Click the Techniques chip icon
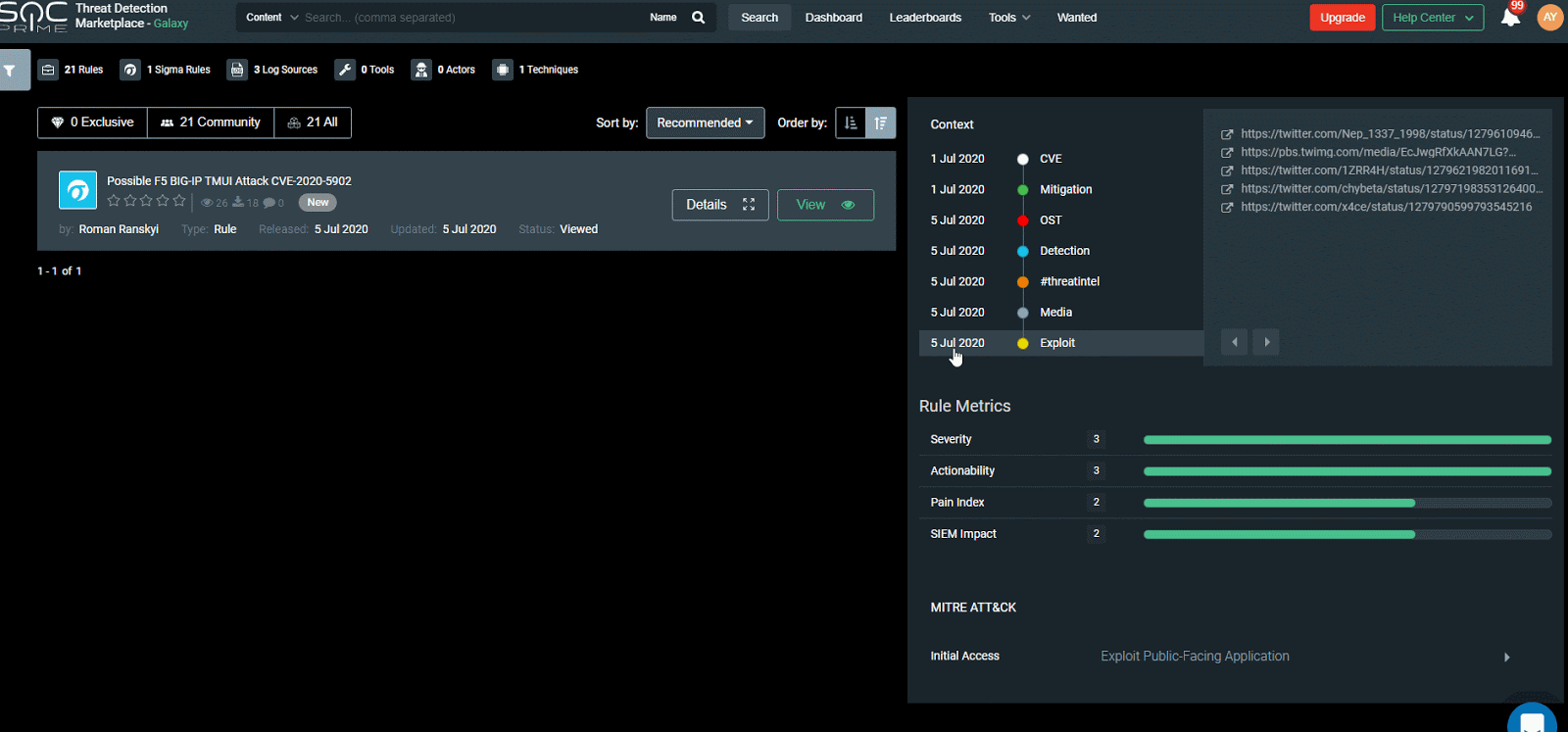 point(503,70)
